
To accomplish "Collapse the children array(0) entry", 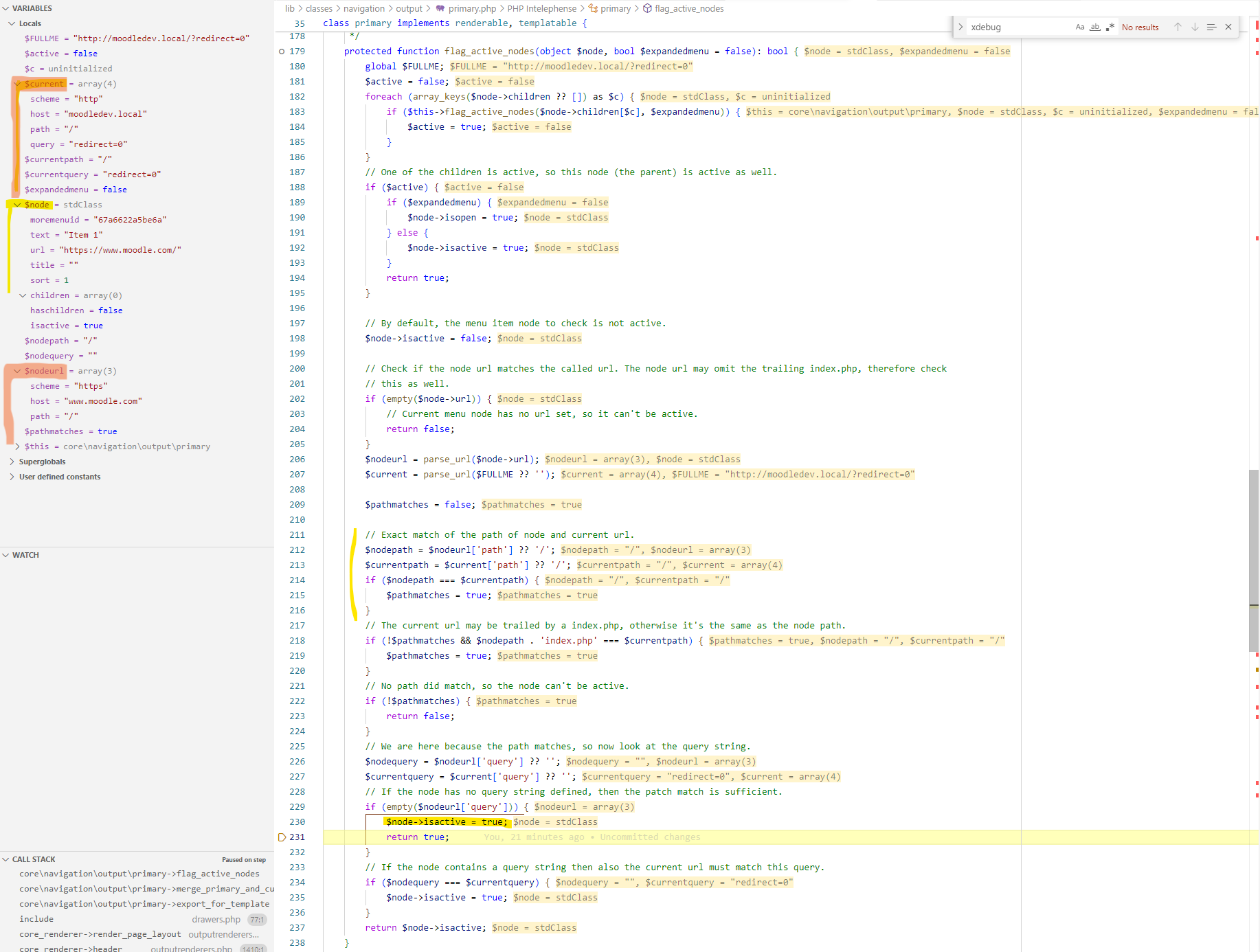I will (23, 295).
